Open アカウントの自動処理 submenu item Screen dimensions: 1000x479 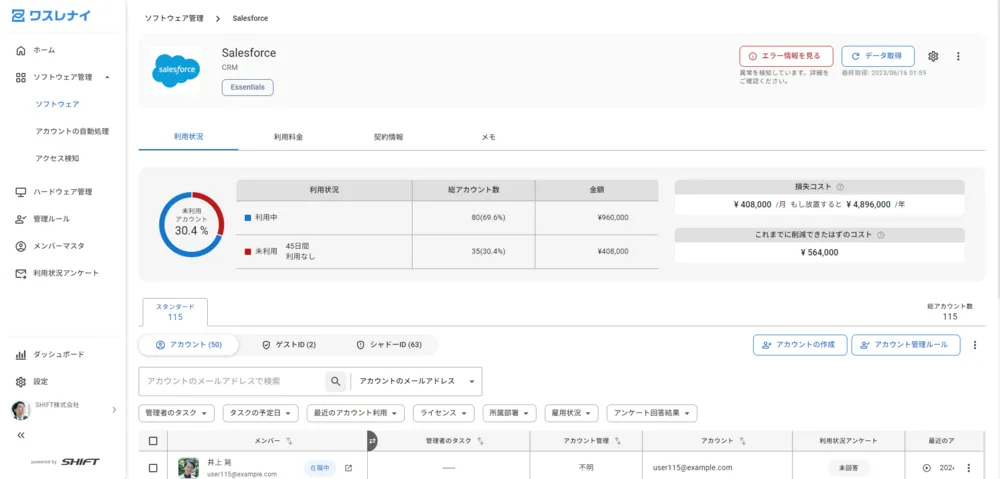tap(72, 131)
